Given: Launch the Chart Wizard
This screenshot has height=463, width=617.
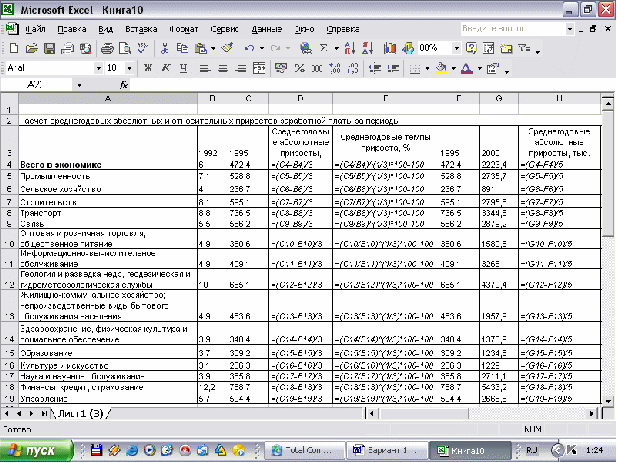Looking at the screenshot, I should click(389, 48).
